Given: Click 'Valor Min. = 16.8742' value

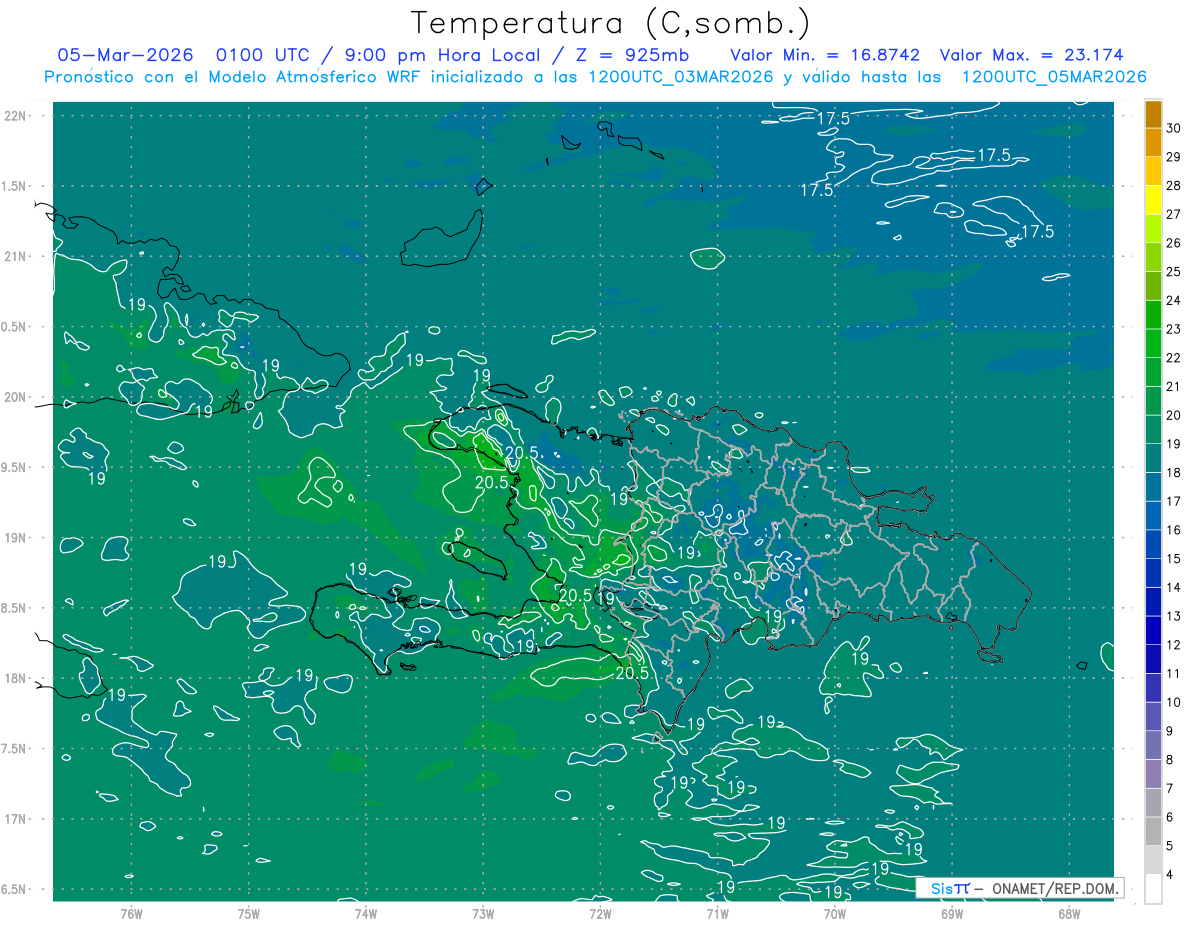Looking at the screenshot, I should point(825,55).
